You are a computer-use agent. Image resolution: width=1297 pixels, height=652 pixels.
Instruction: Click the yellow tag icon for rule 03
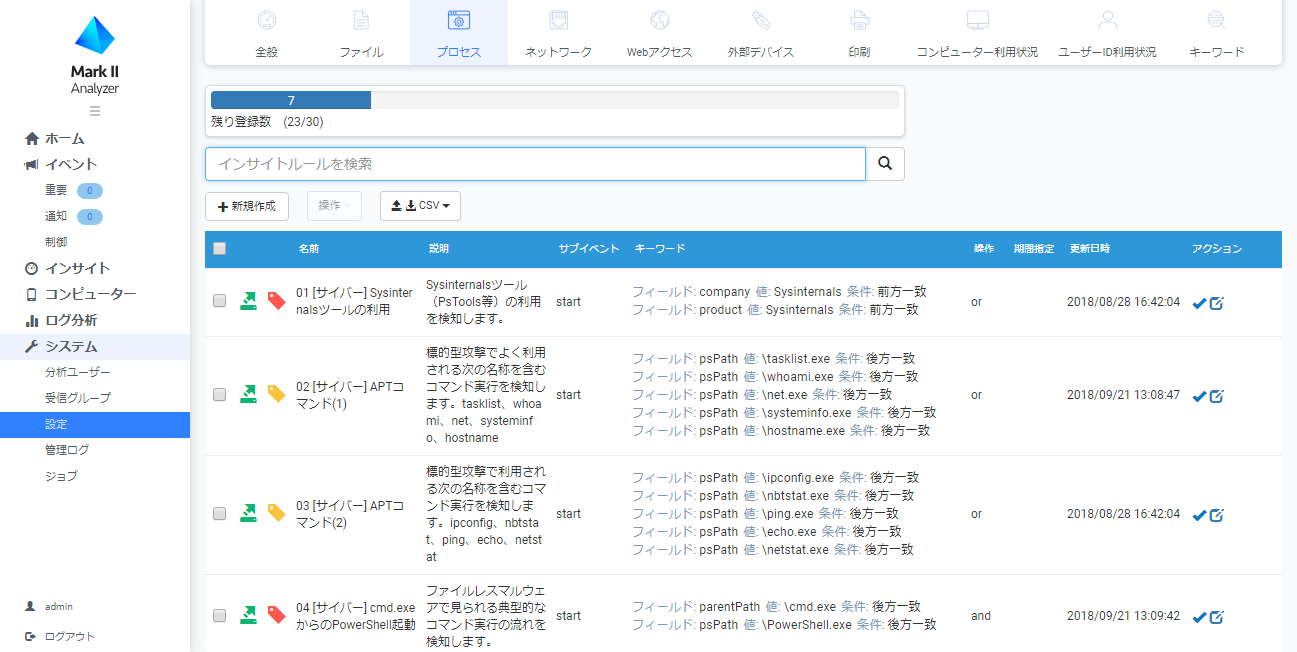[x=277, y=513]
